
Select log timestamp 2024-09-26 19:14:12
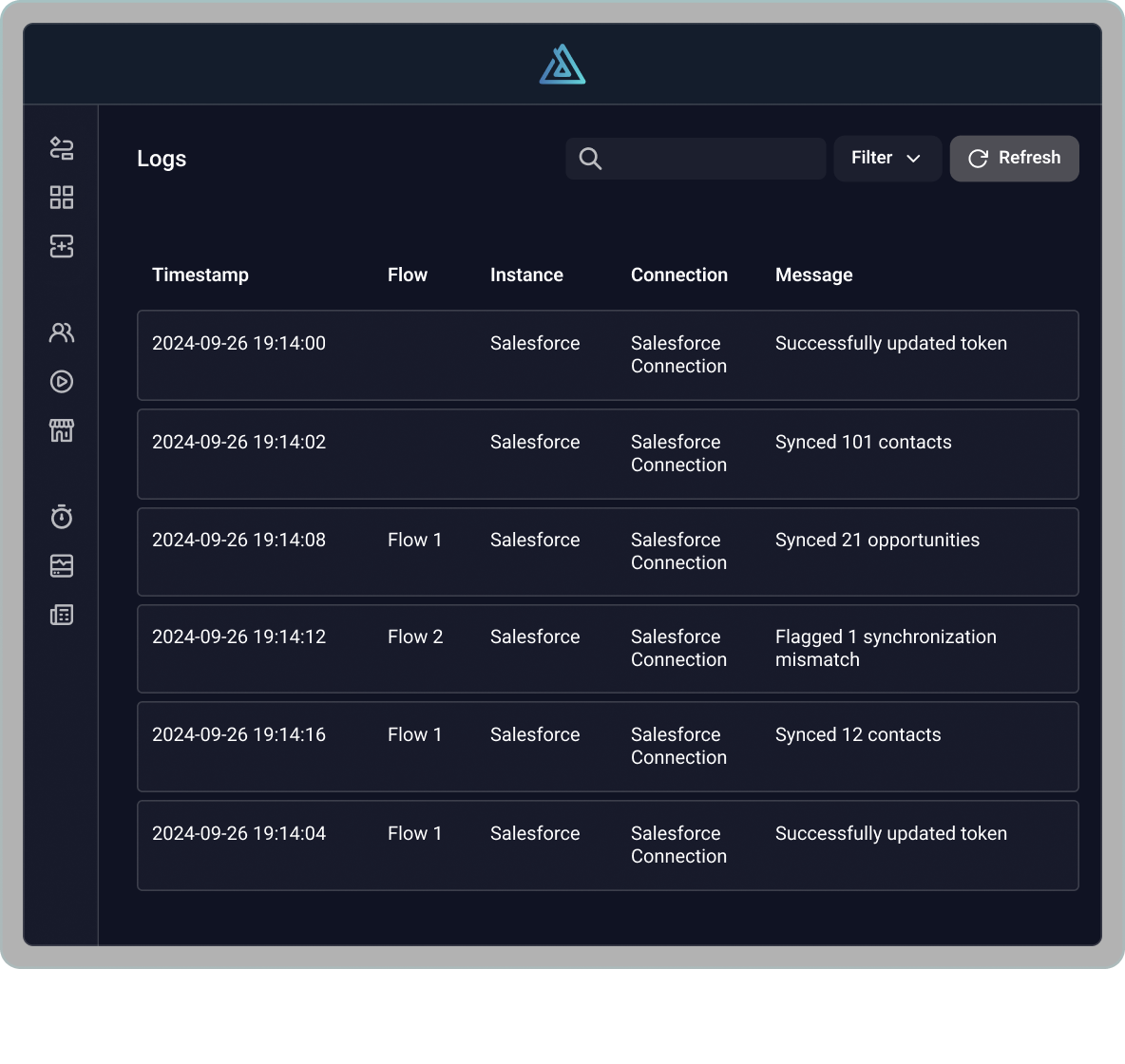point(238,636)
